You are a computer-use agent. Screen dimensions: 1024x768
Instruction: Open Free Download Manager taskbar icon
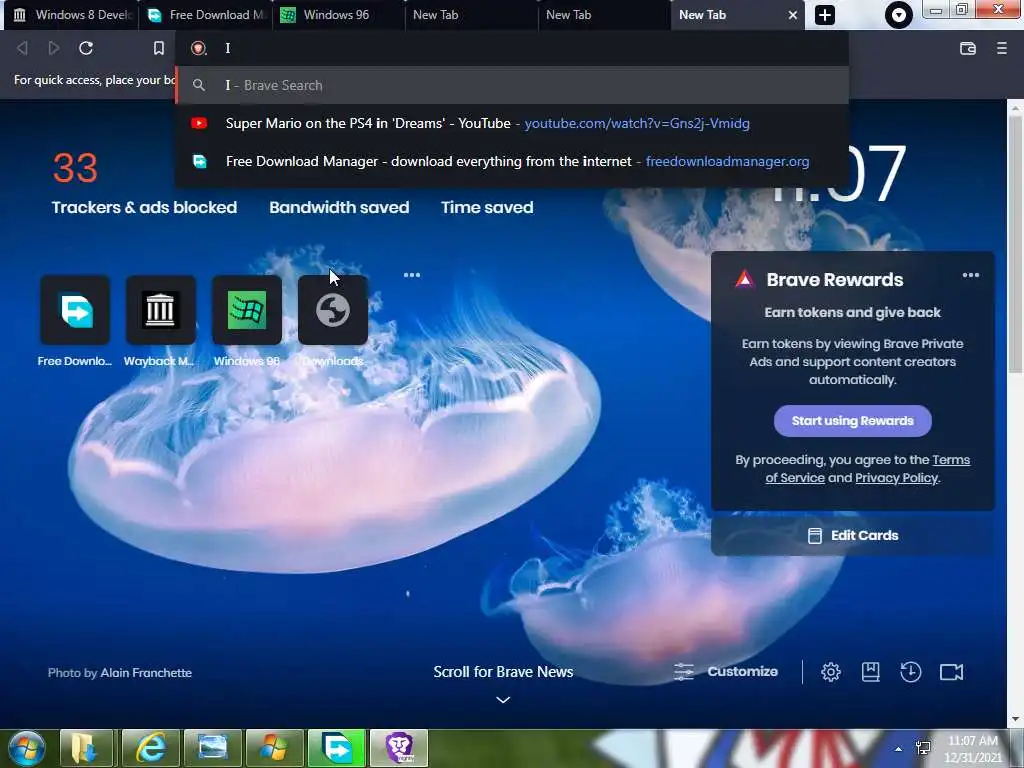click(337, 748)
